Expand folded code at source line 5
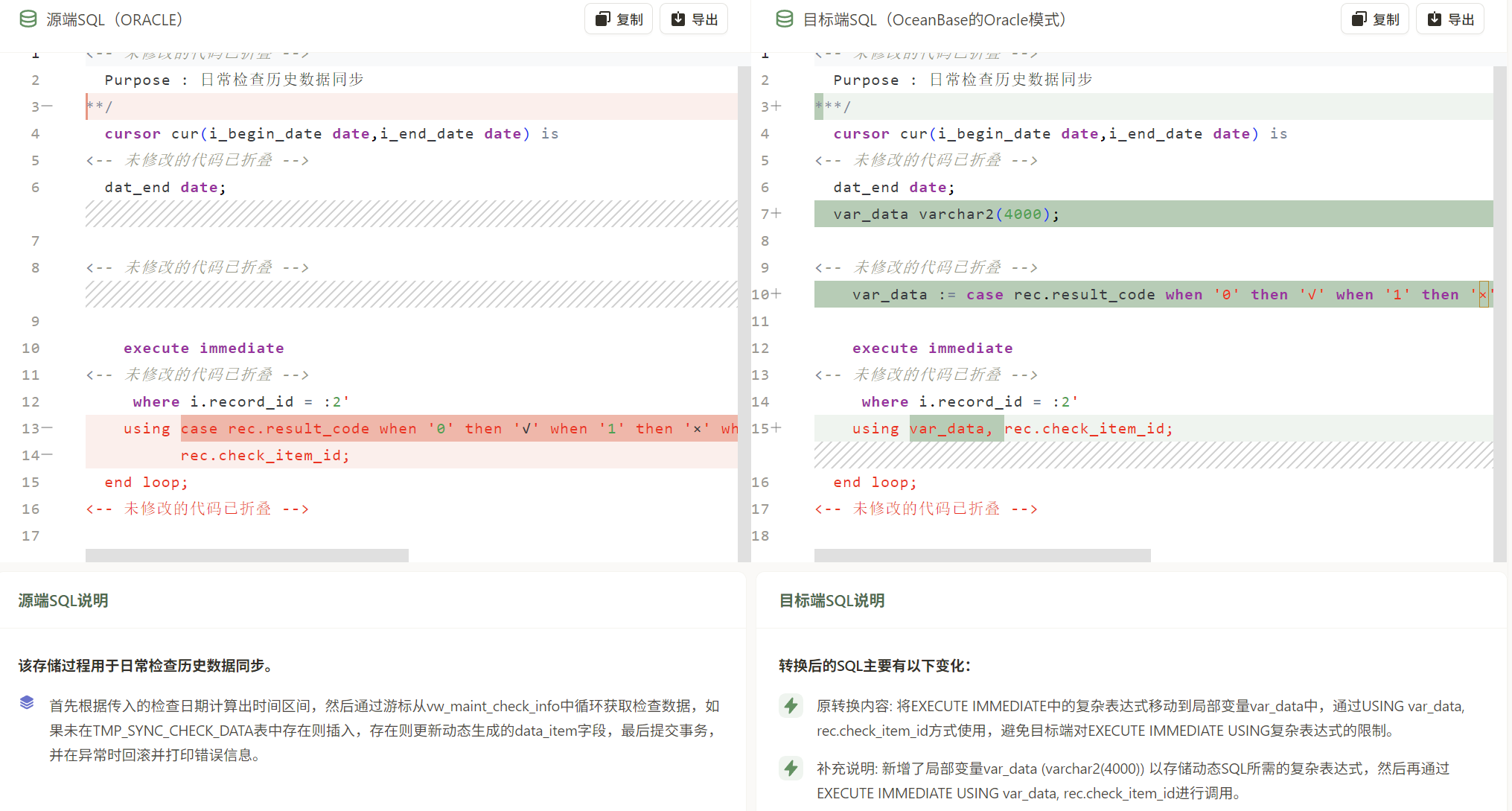The image size is (1512, 811). coord(197,160)
